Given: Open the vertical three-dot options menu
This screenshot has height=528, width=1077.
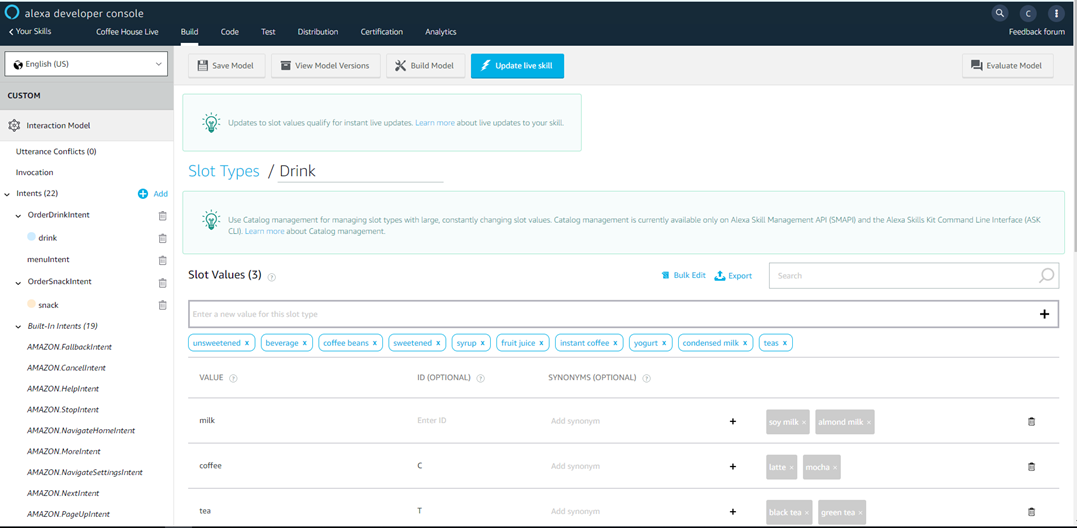Looking at the screenshot, I should pyautogui.click(x=1056, y=14).
